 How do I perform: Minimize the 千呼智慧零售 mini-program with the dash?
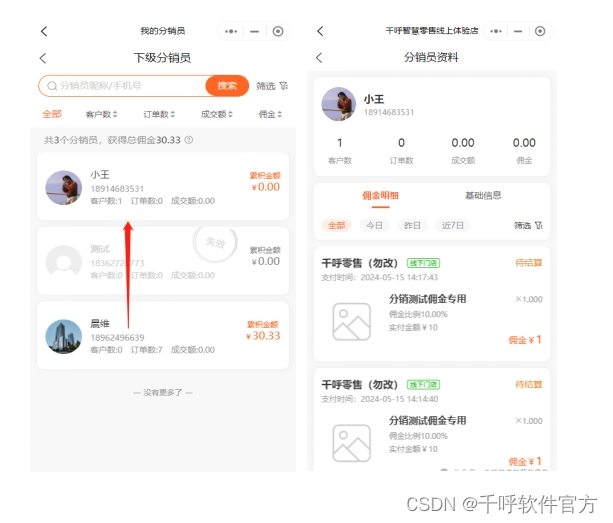[x=518, y=31]
